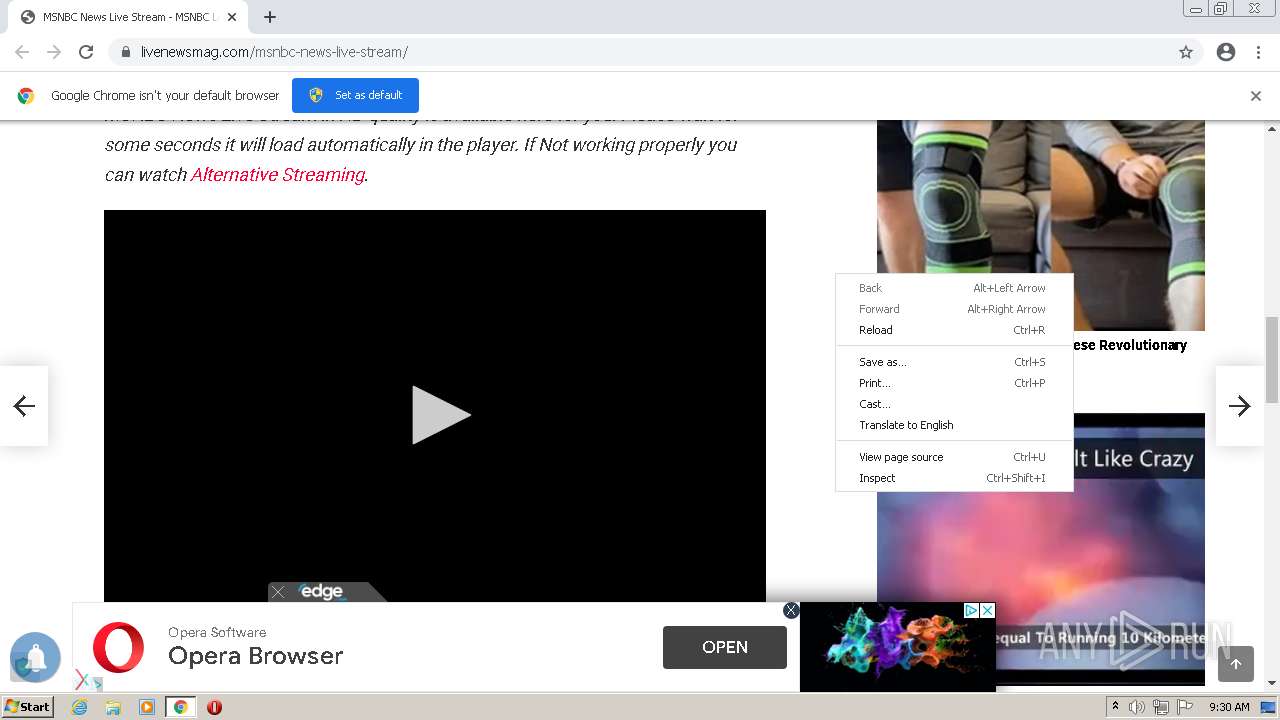Choose View page source menu item
This screenshot has width=1280, height=720.
(x=953, y=457)
